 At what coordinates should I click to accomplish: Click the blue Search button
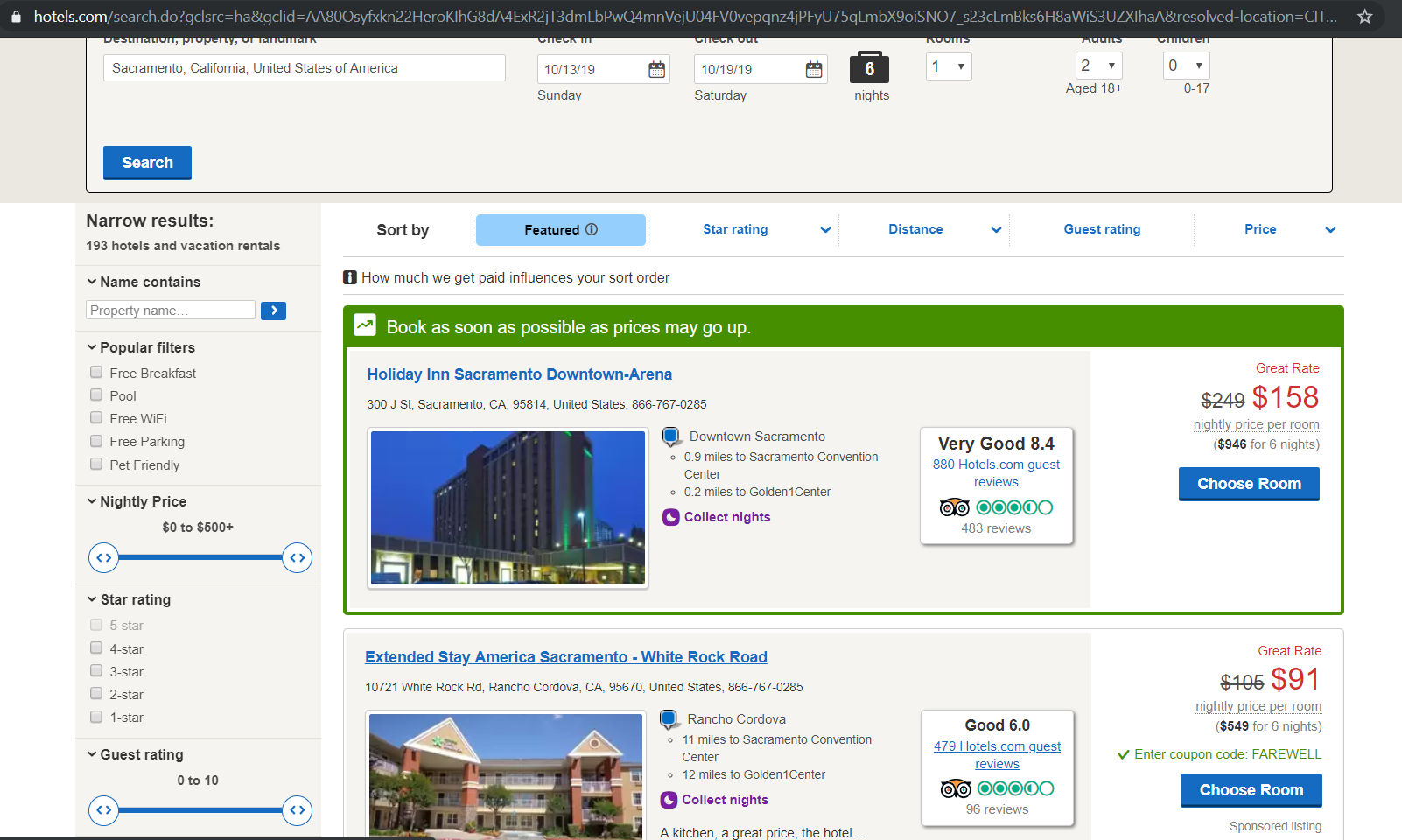tap(147, 163)
